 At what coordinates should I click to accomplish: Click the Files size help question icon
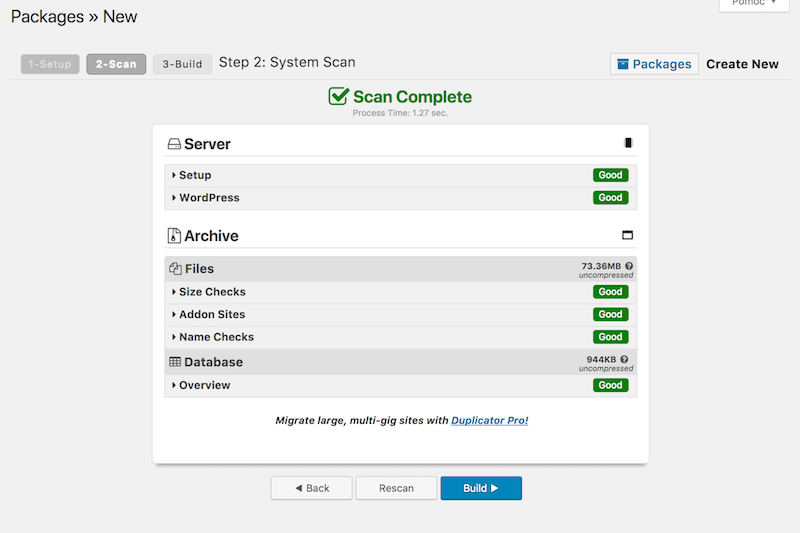[629, 266]
